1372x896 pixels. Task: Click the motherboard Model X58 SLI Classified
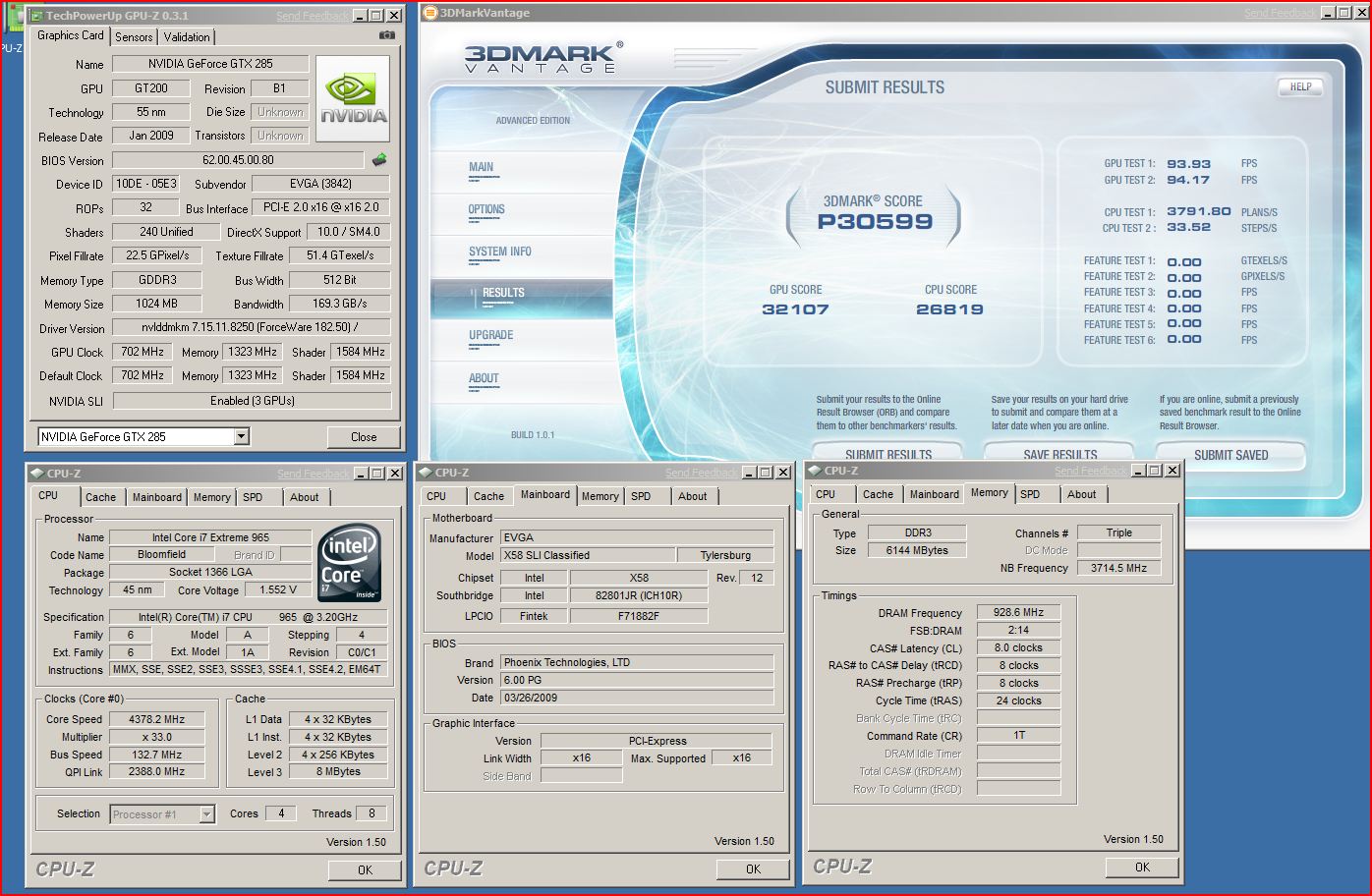(587, 555)
